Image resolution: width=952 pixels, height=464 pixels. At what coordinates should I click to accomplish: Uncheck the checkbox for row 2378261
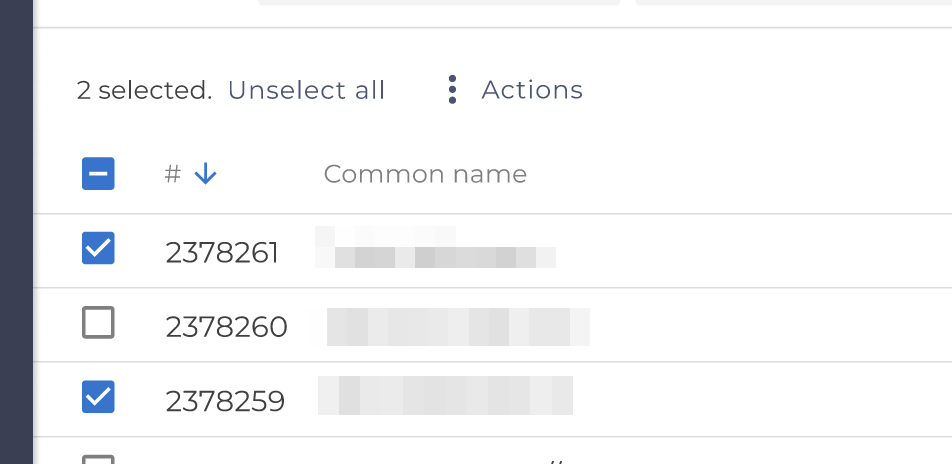(x=98, y=249)
